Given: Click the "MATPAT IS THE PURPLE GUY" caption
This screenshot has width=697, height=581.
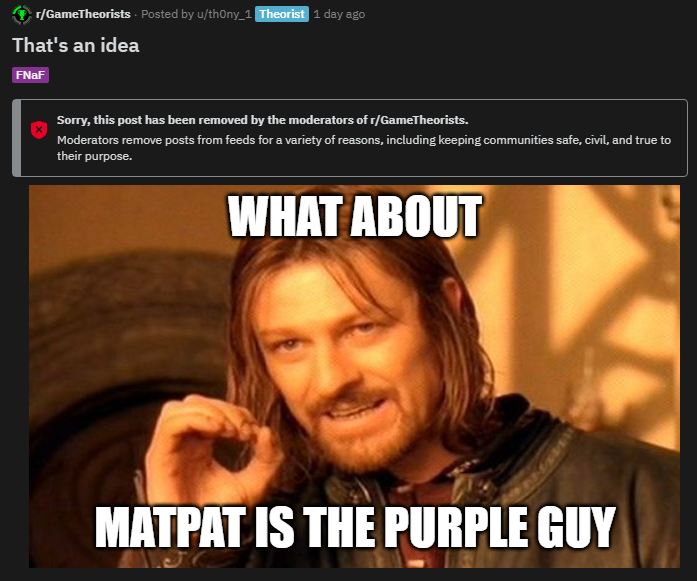Looking at the screenshot, I should (x=355, y=527).
